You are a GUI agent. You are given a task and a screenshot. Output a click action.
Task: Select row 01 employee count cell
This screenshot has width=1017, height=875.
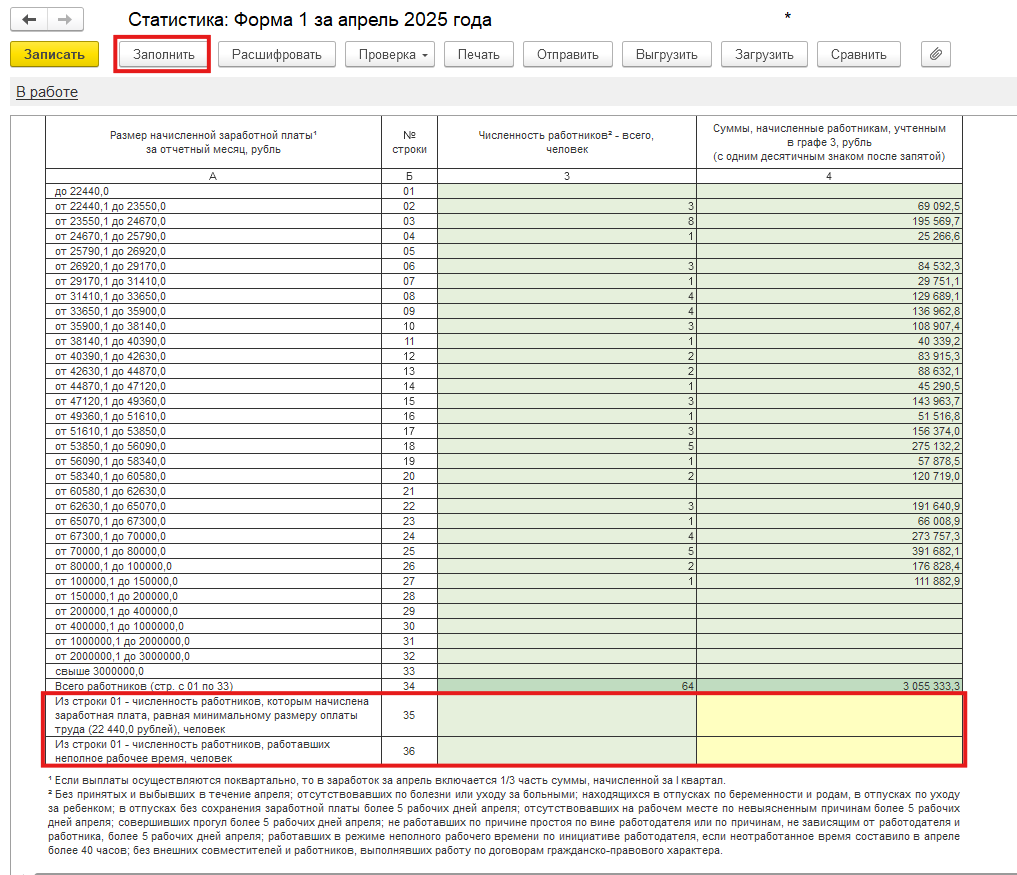[567, 191]
